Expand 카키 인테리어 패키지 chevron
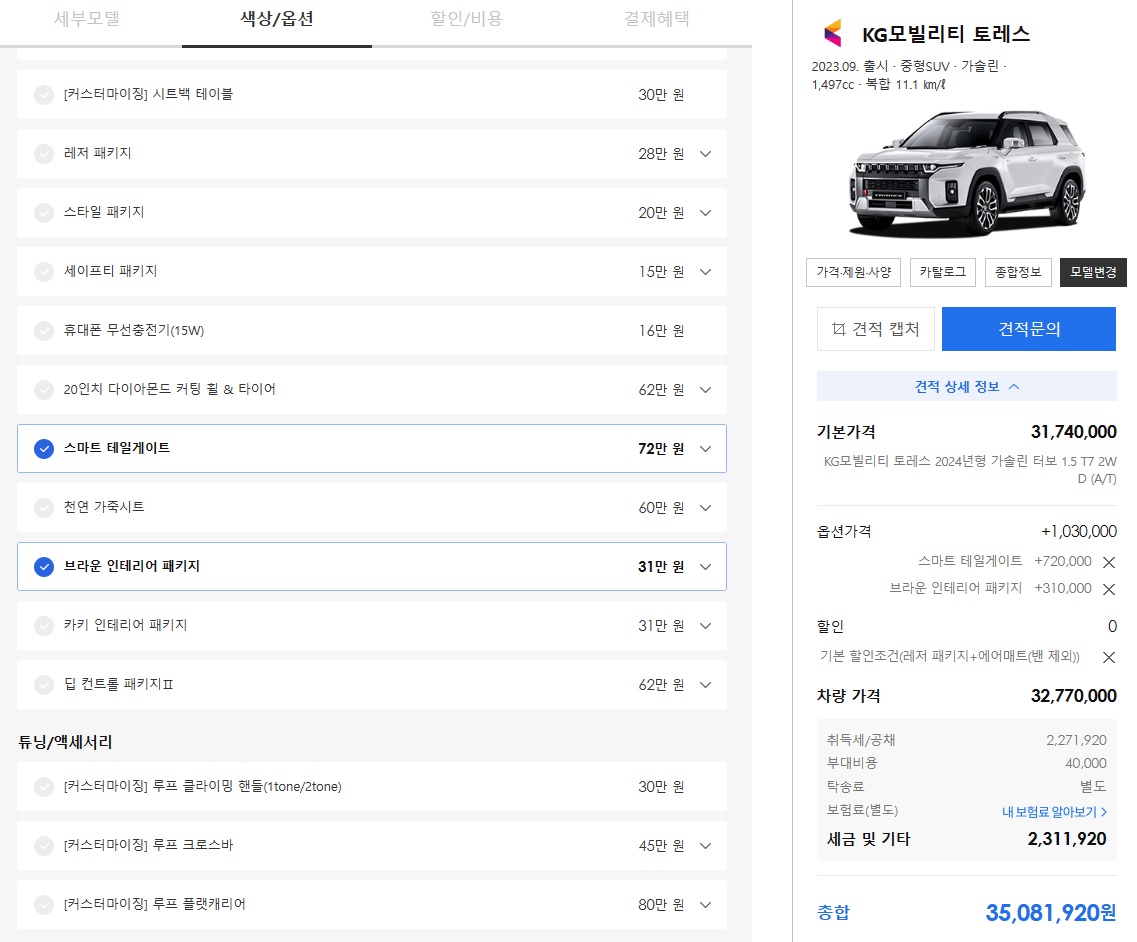This screenshot has width=1137, height=942. tap(706, 625)
